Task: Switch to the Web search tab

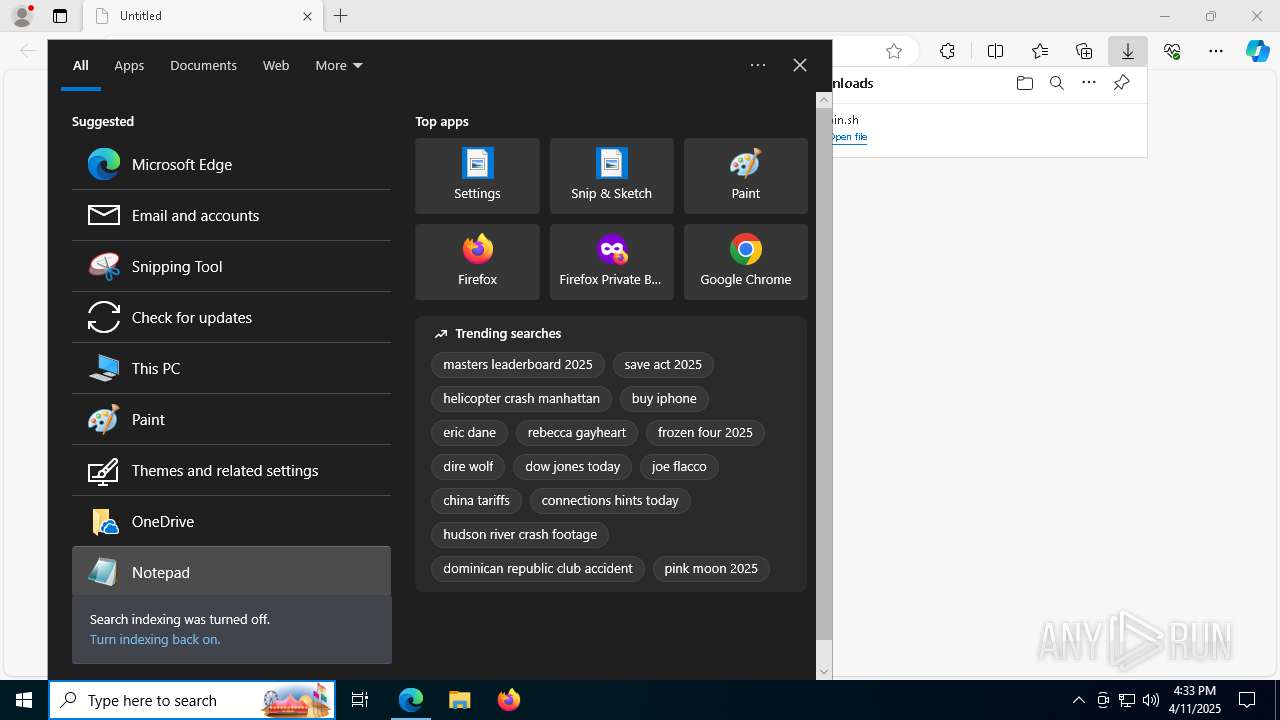Action: (276, 65)
